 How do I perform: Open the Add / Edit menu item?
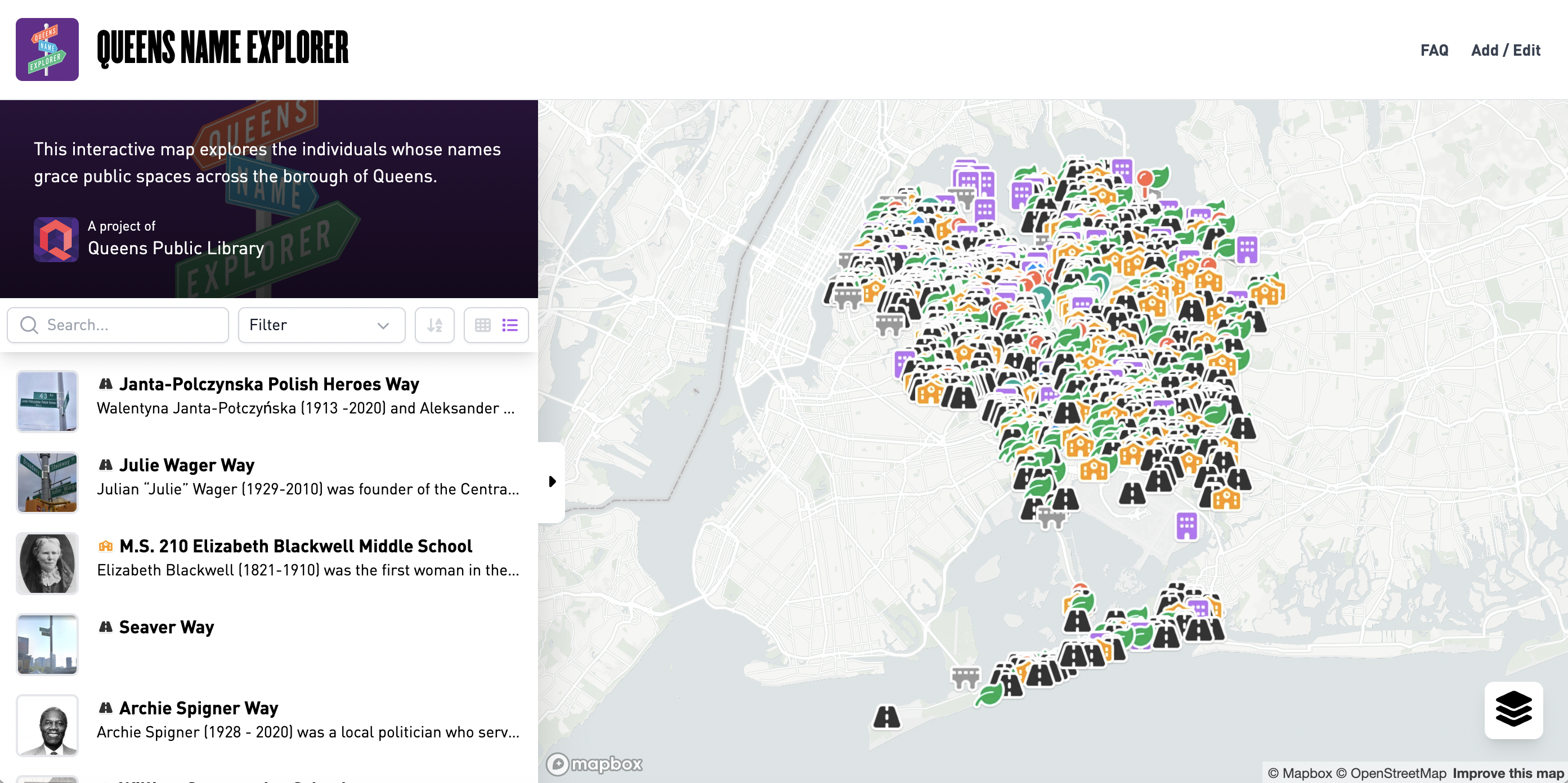click(1505, 50)
